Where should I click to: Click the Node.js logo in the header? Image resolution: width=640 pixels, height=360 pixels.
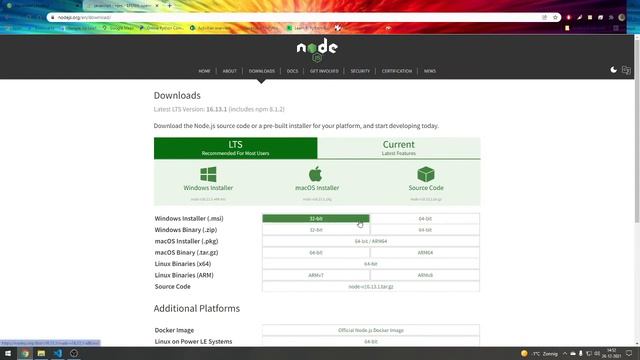click(x=317, y=50)
